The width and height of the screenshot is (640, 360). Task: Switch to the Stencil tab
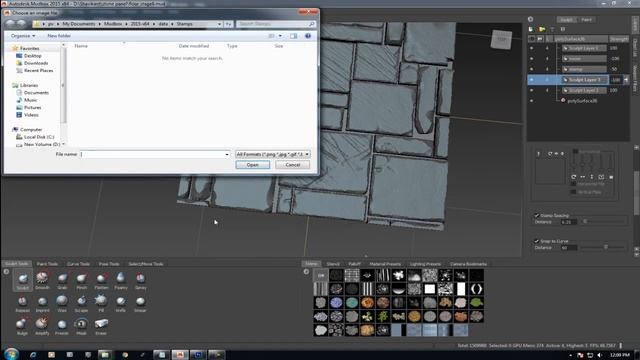click(333, 264)
